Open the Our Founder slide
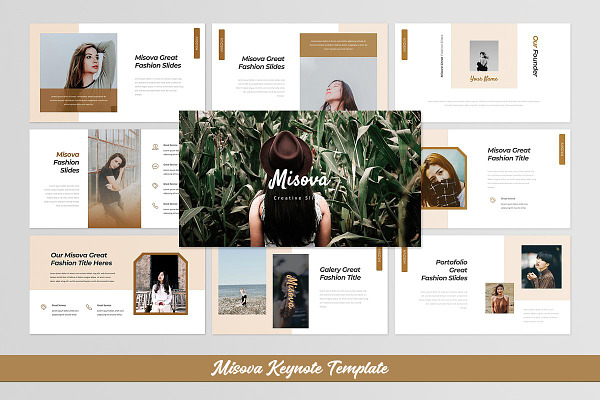This screenshot has width=600, height=400. tap(483, 73)
